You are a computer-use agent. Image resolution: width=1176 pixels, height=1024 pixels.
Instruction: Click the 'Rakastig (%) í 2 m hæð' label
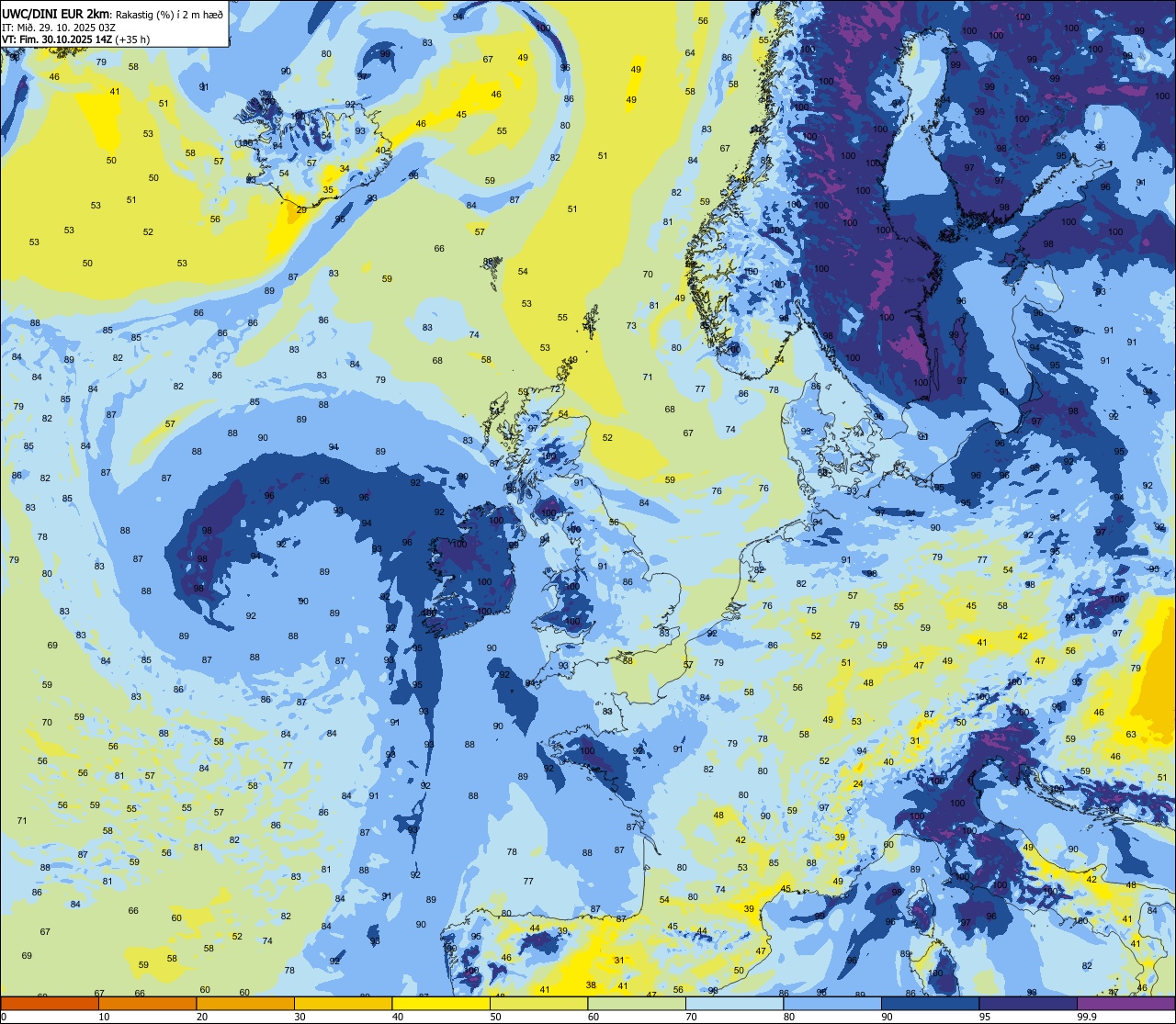click(x=169, y=14)
